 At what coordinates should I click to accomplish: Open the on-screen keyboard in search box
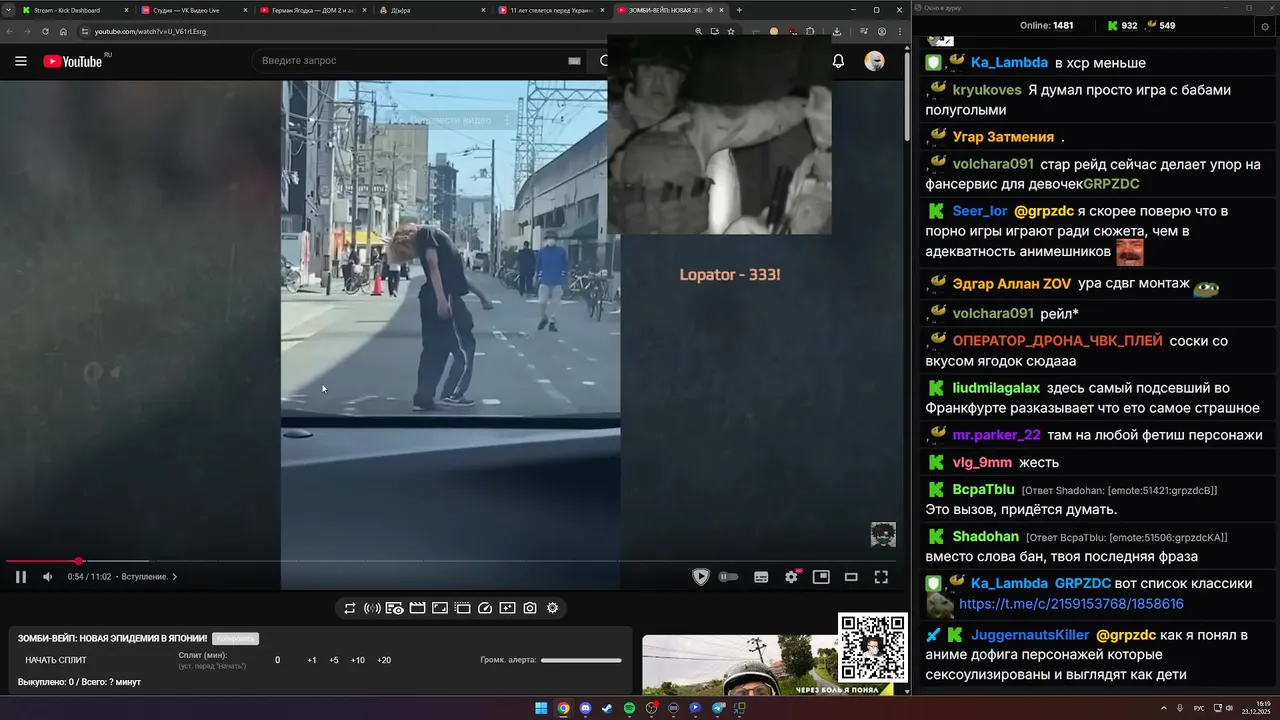tap(574, 61)
